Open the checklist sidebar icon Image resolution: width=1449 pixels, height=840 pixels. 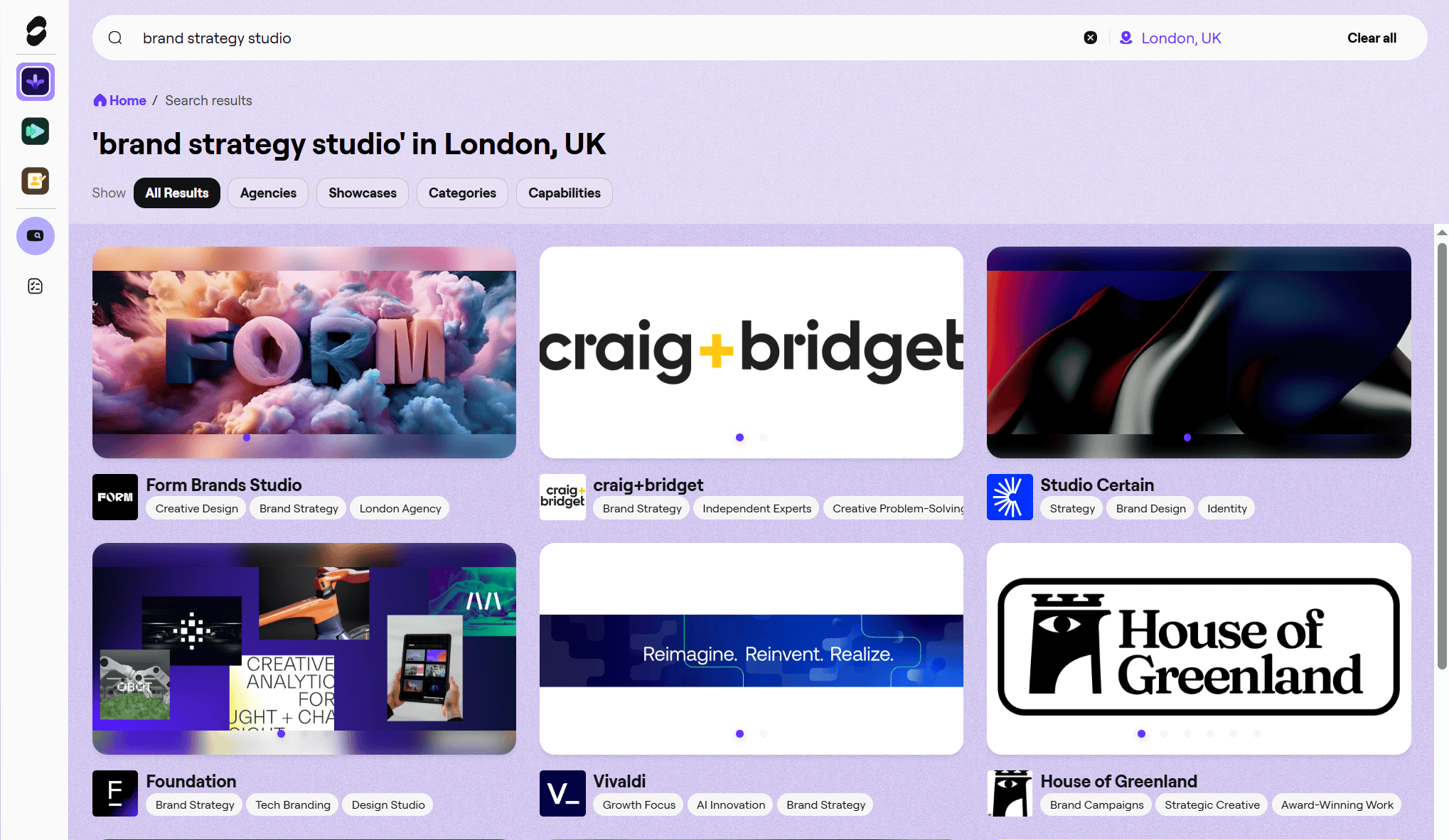click(36, 286)
